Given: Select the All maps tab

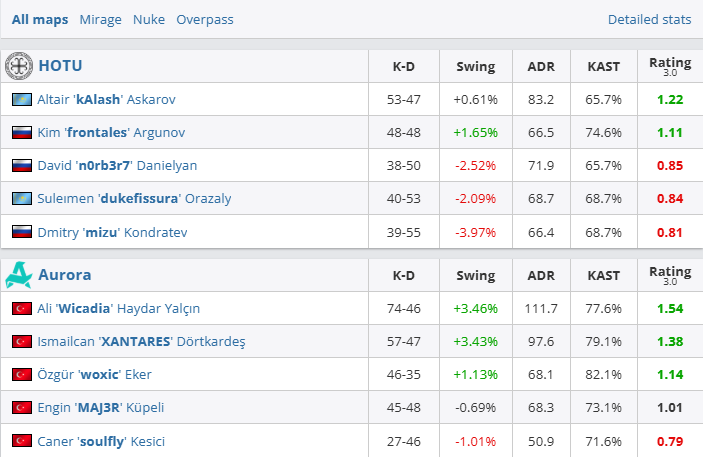Looking at the screenshot, I should coord(40,19).
